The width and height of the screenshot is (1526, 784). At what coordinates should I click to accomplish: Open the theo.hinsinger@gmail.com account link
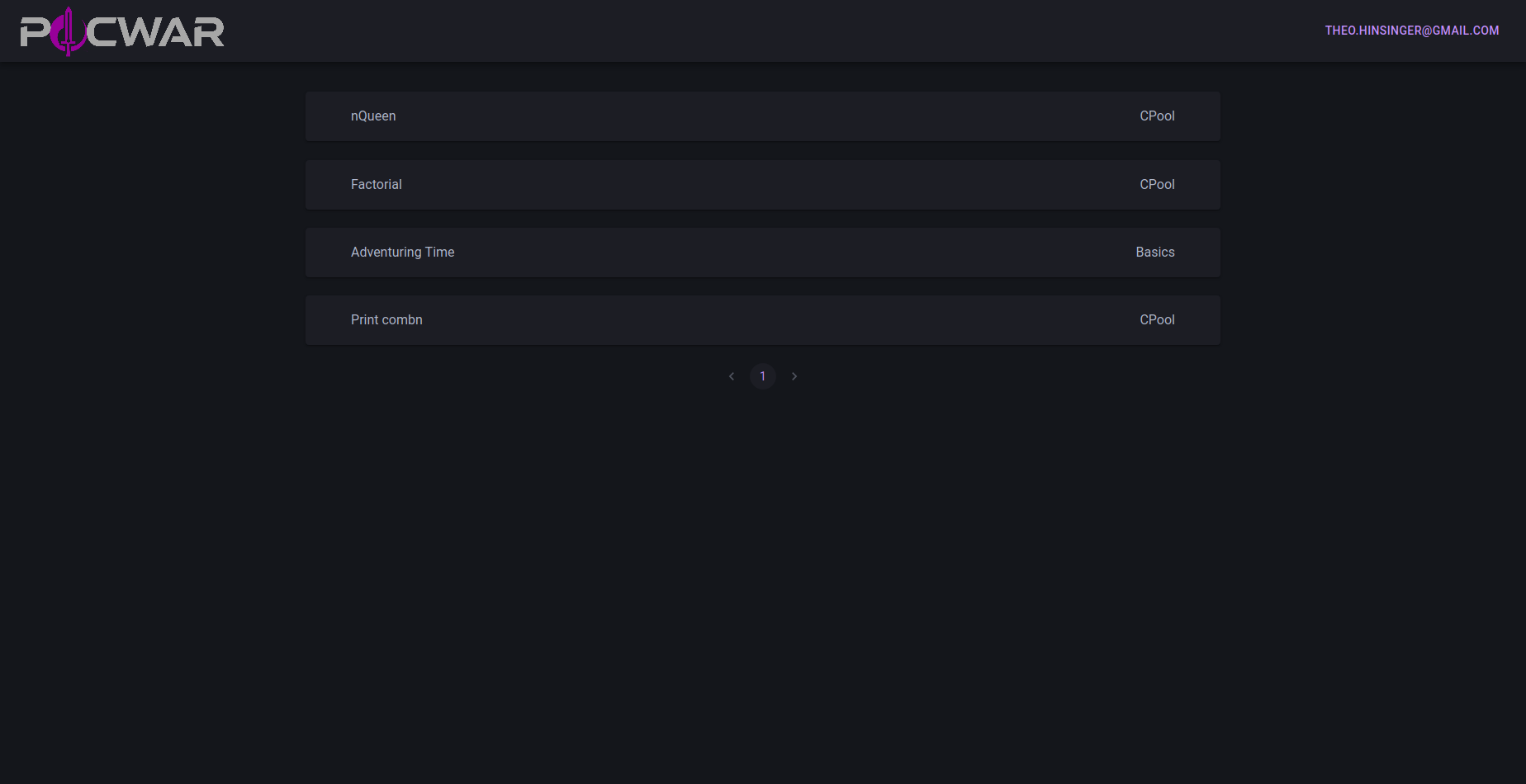1412,31
